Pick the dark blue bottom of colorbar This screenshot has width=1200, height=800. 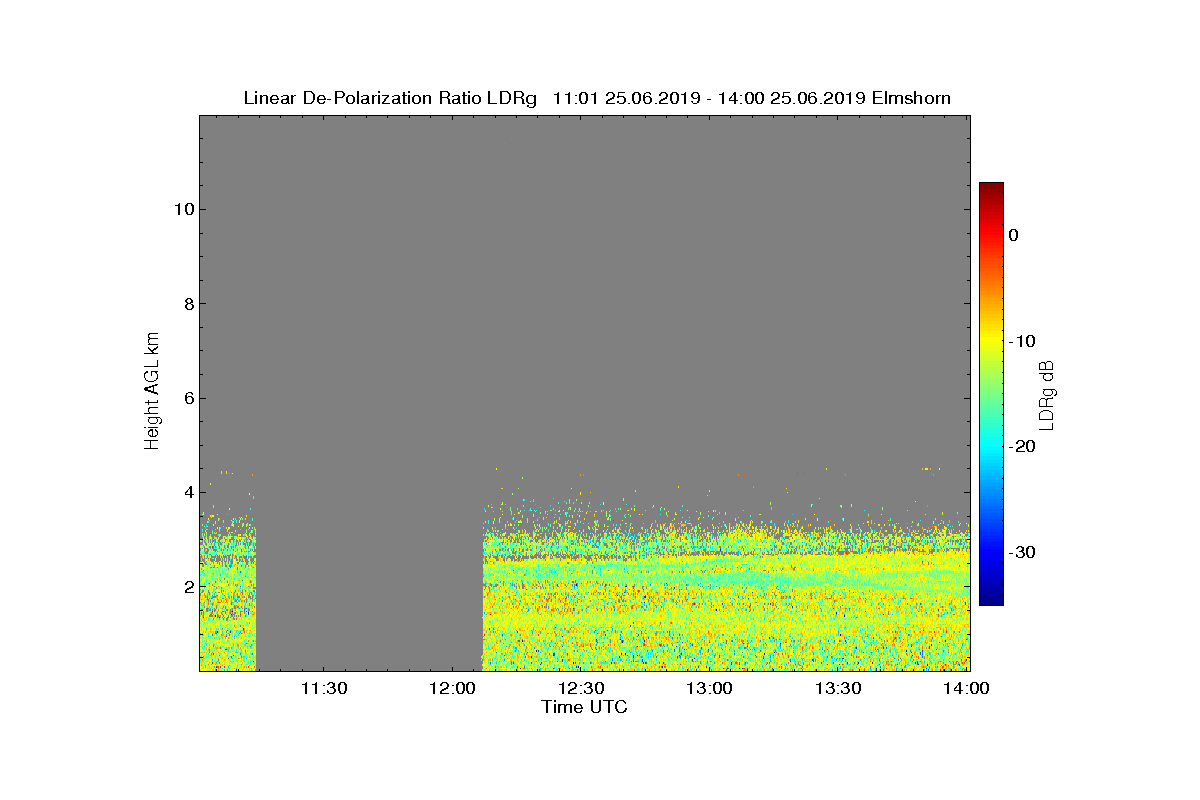[991, 599]
